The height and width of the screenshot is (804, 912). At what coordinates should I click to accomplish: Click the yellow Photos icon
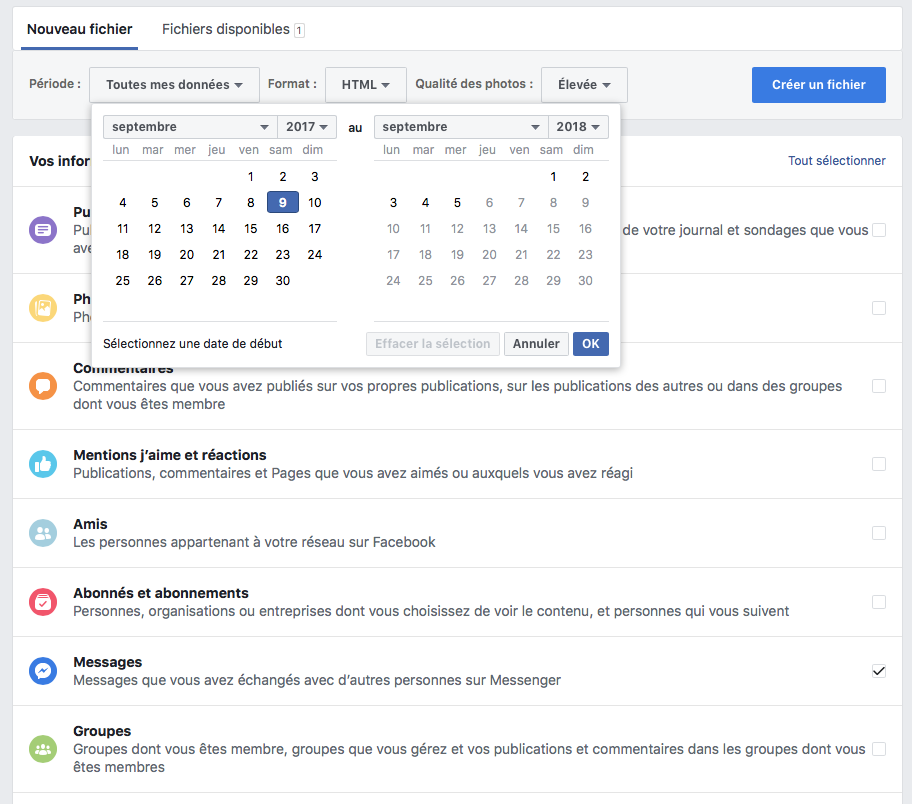(x=43, y=308)
